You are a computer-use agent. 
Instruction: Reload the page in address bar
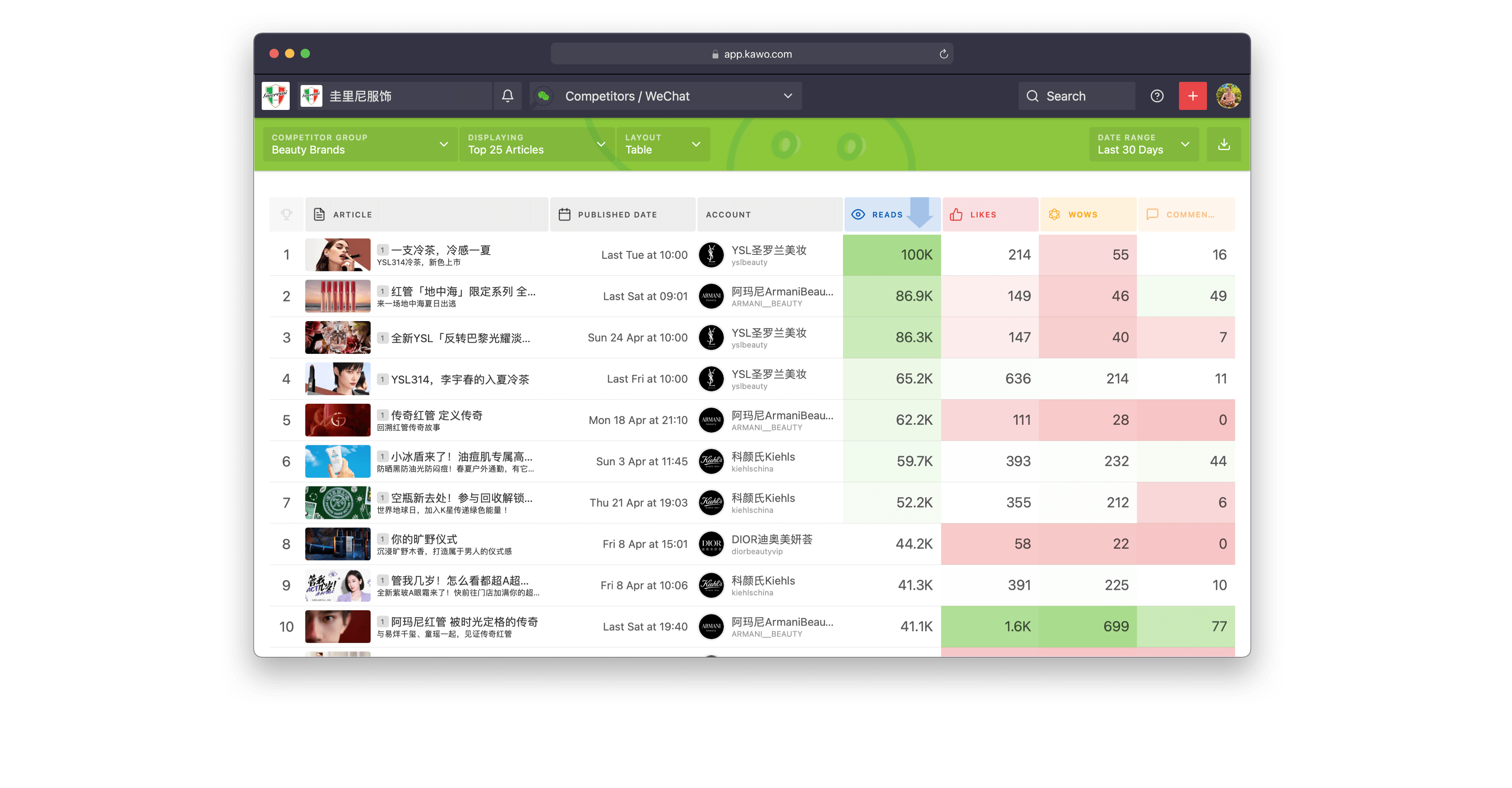(943, 54)
